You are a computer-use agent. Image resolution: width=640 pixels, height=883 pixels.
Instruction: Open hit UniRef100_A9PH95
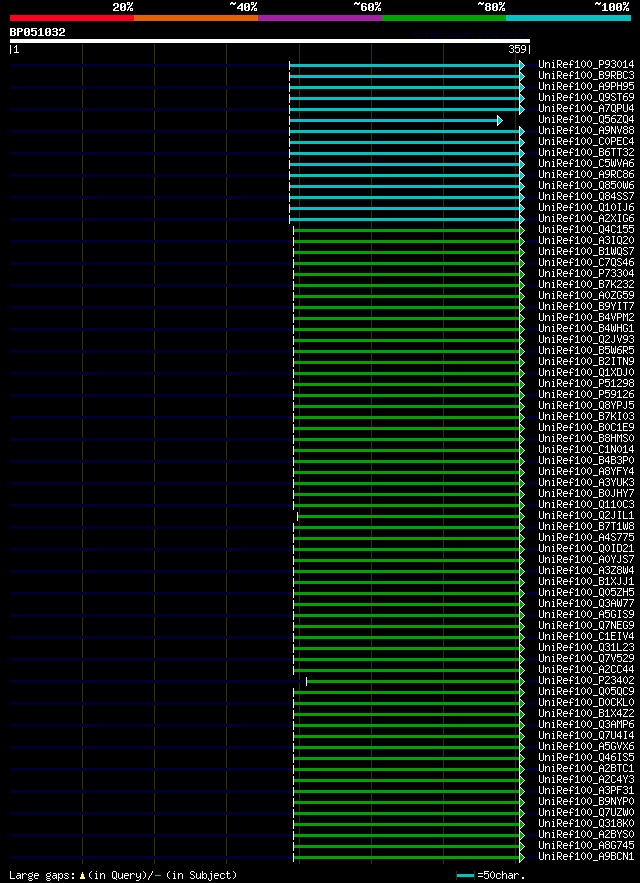point(586,87)
